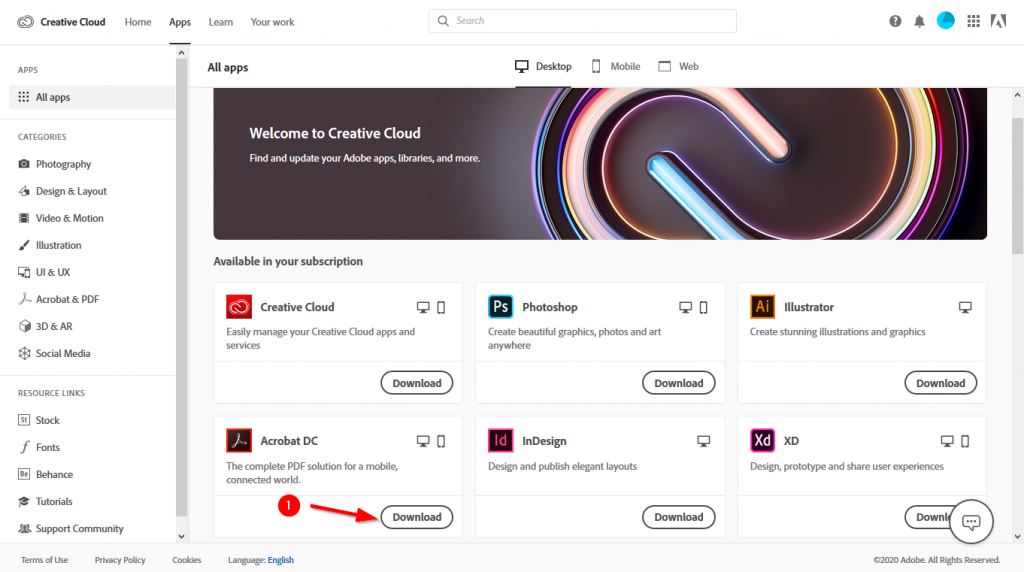
Task: Click the Acrobat DC app icon
Action: (x=239, y=441)
